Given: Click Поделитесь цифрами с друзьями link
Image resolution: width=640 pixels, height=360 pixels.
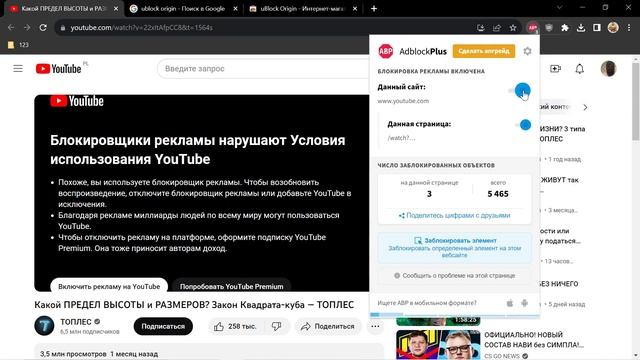Looking at the screenshot, I should point(454,216).
